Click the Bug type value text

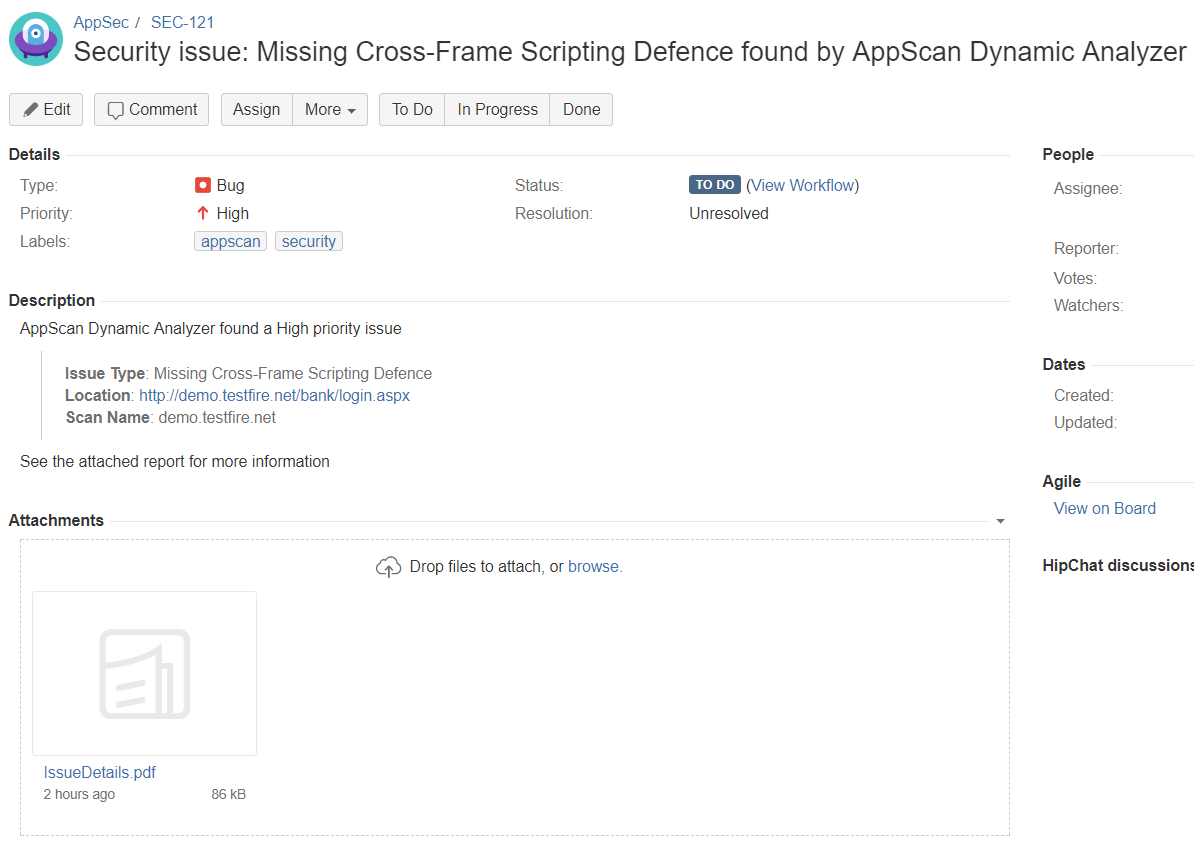tap(230, 185)
